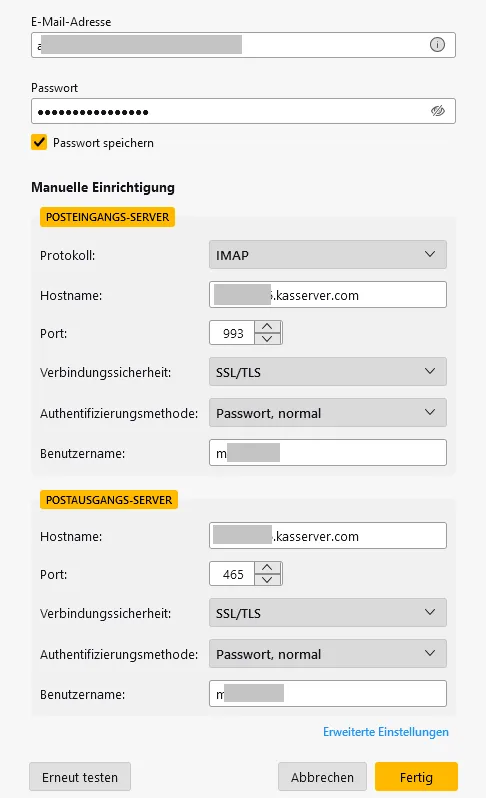The height and width of the screenshot is (798, 486).
Task: Click into the Passwort input field
Action: (x=243, y=111)
